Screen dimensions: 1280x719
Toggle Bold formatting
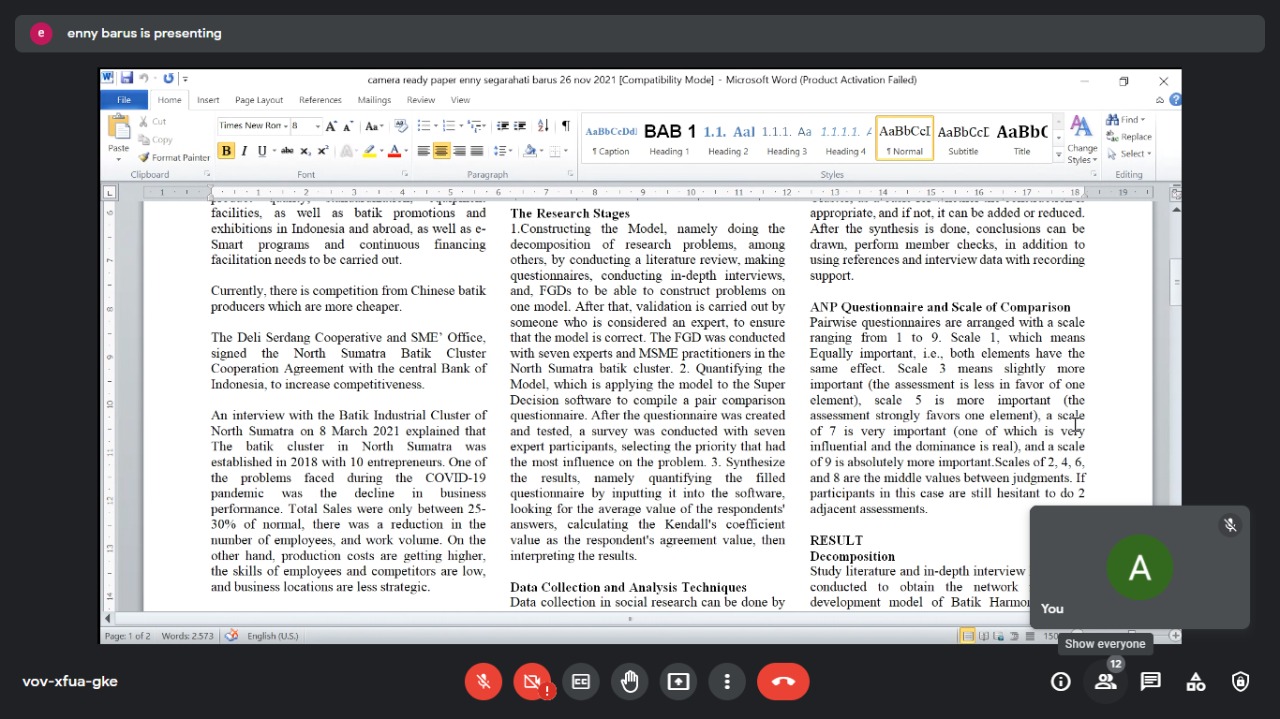226,151
